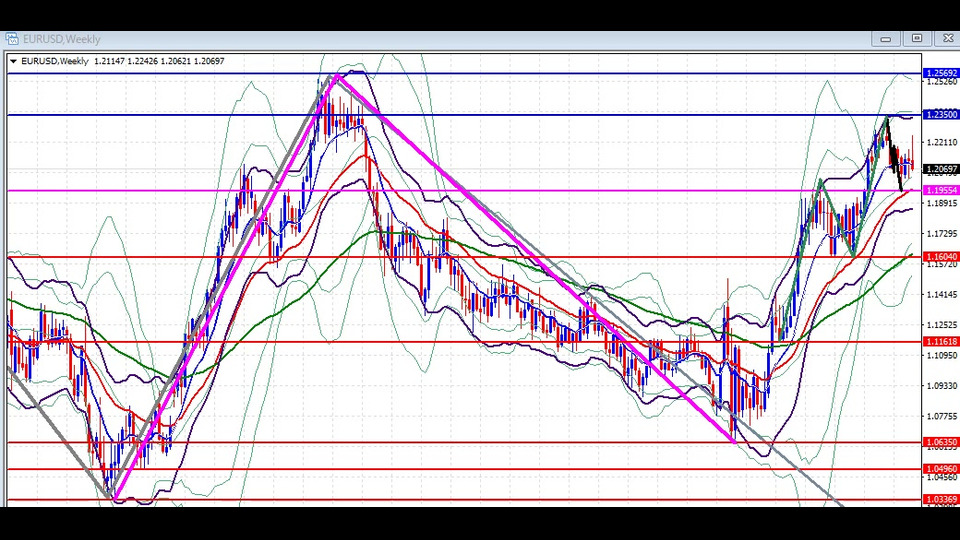Click the high value 1.22426 in chart header

point(143,61)
